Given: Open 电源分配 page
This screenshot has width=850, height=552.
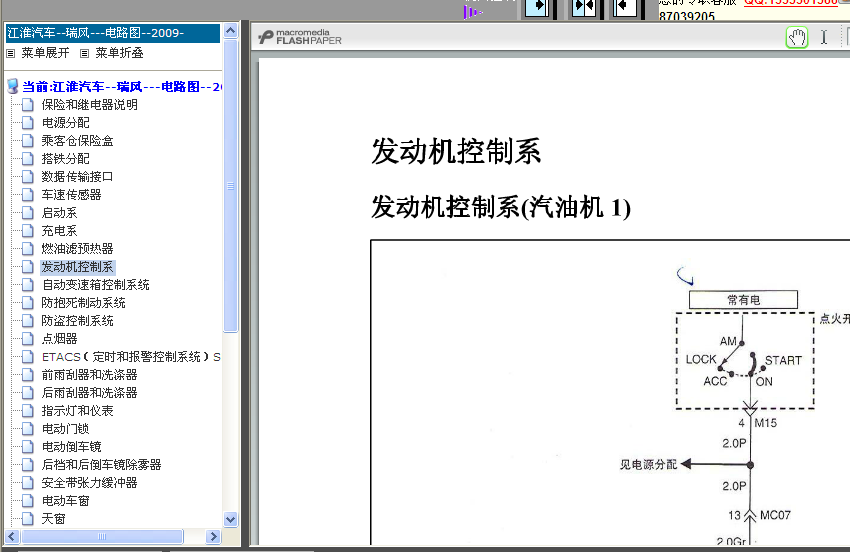Looking at the screenshot, I should point(66,123).
